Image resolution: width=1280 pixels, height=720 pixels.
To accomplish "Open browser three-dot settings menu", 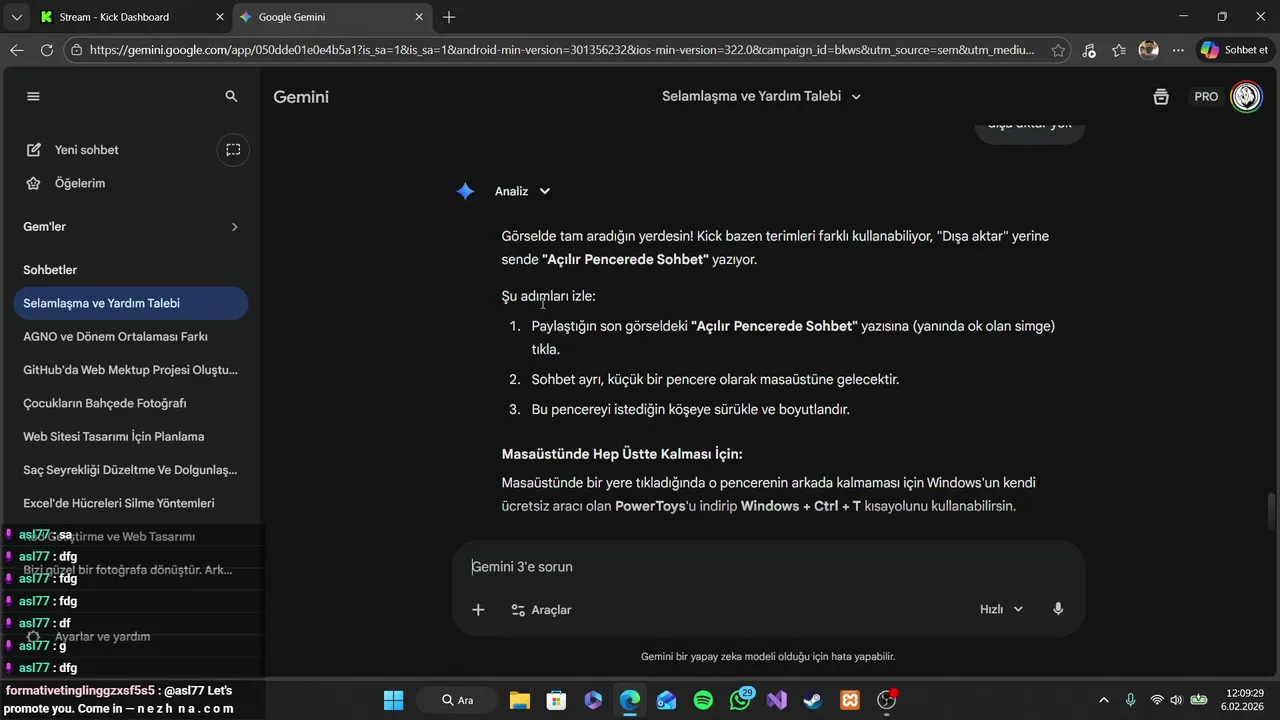I will click(1179, 50).
